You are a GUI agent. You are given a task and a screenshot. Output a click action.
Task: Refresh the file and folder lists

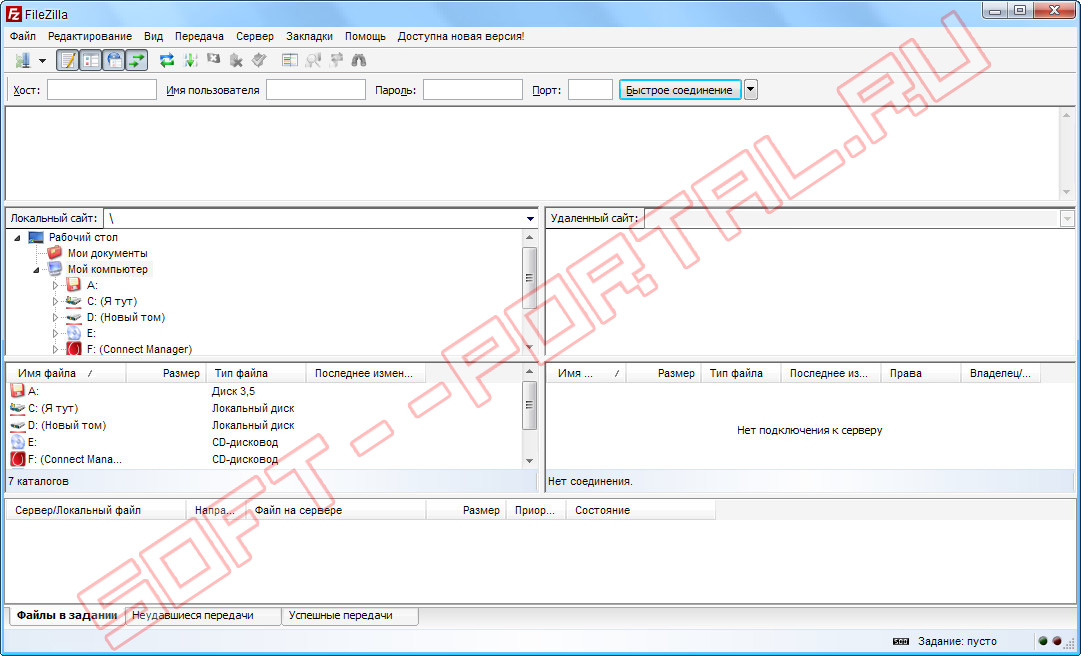167,61
